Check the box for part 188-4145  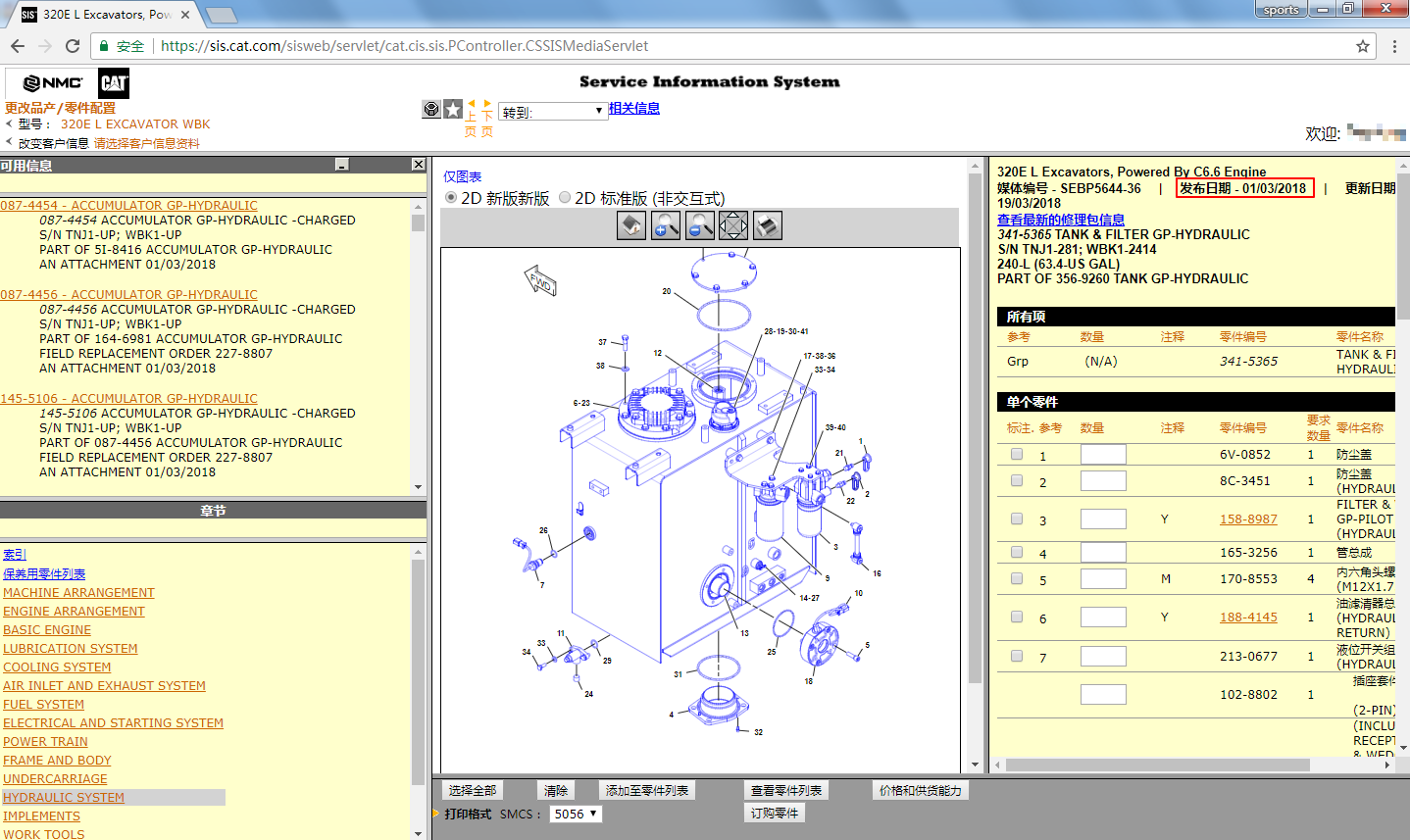click(1017, 618)
